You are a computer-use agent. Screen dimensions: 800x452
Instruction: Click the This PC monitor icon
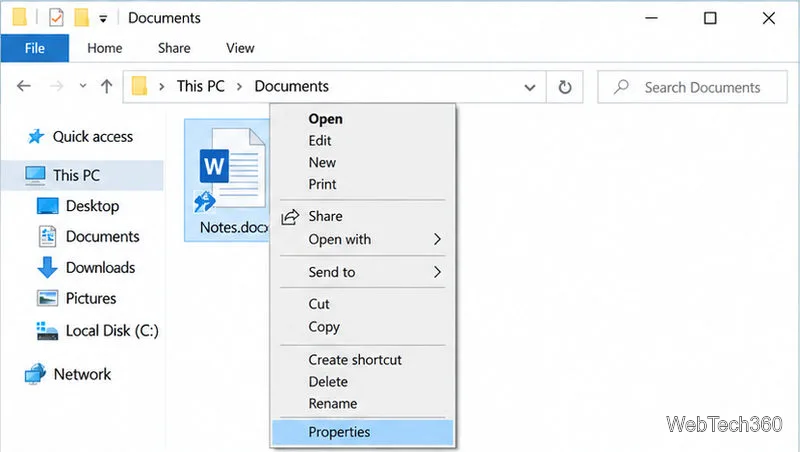(x=35, y=175)
